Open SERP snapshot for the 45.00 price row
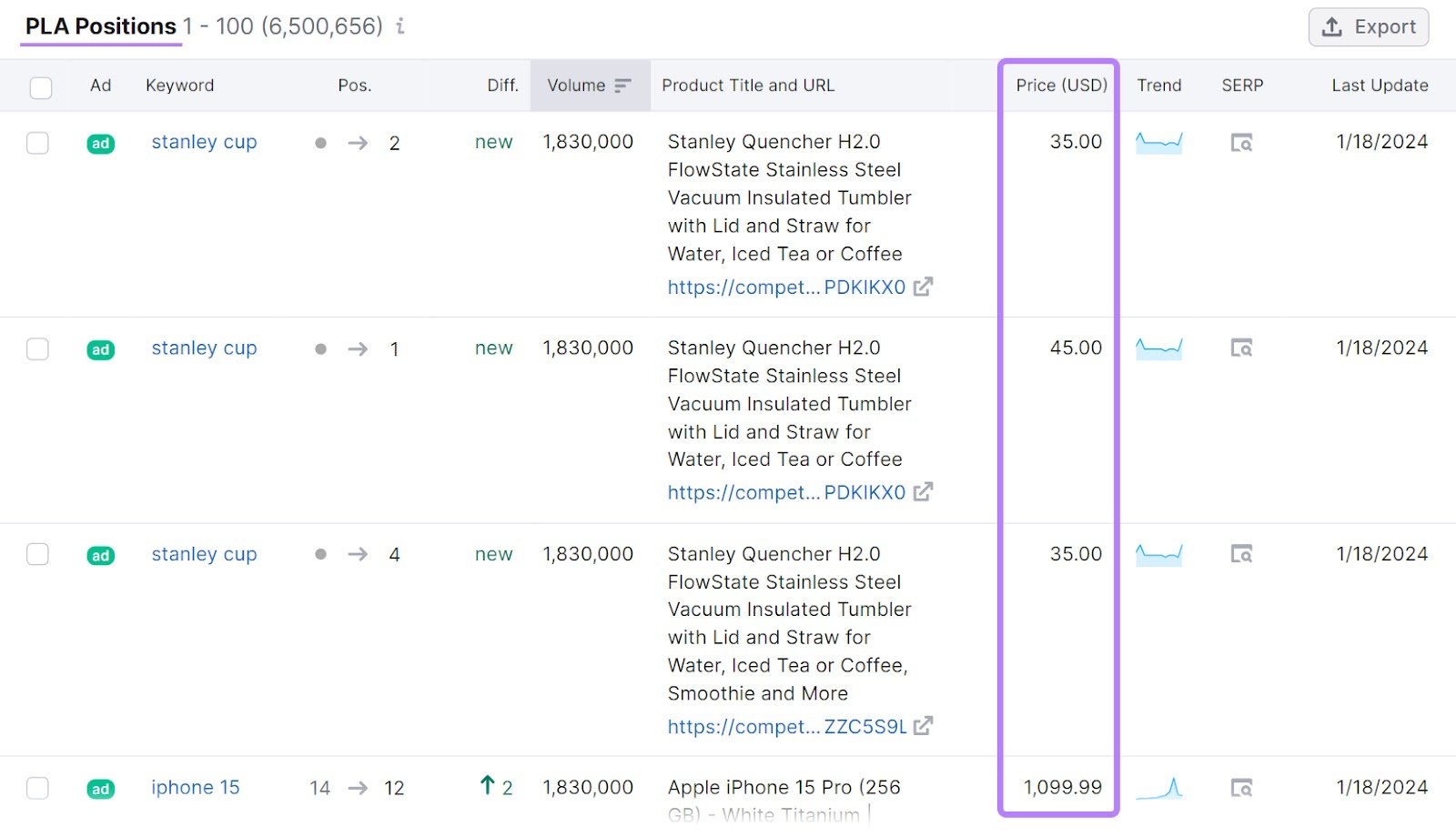The height and width of the screenshot is (837, 1456). click(1241, 348)
